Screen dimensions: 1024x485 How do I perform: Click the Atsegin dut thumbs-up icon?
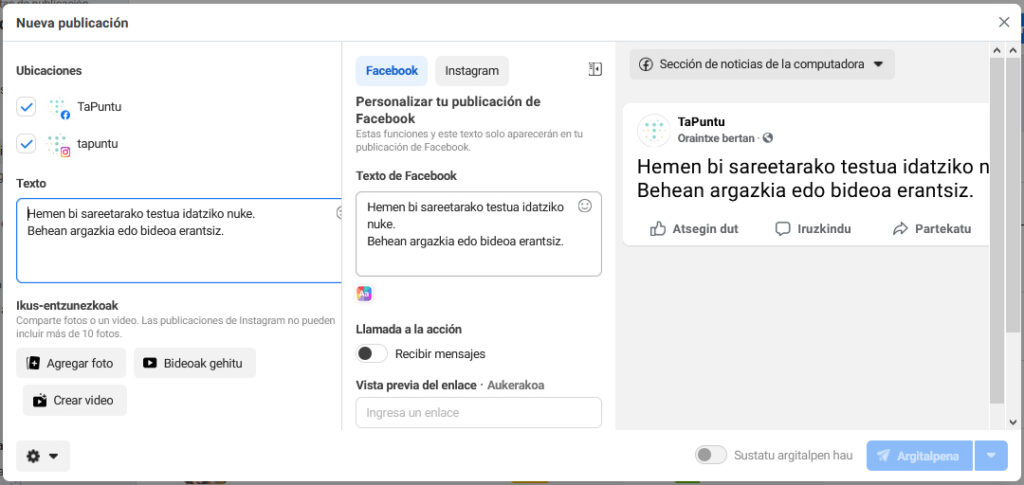658,228
